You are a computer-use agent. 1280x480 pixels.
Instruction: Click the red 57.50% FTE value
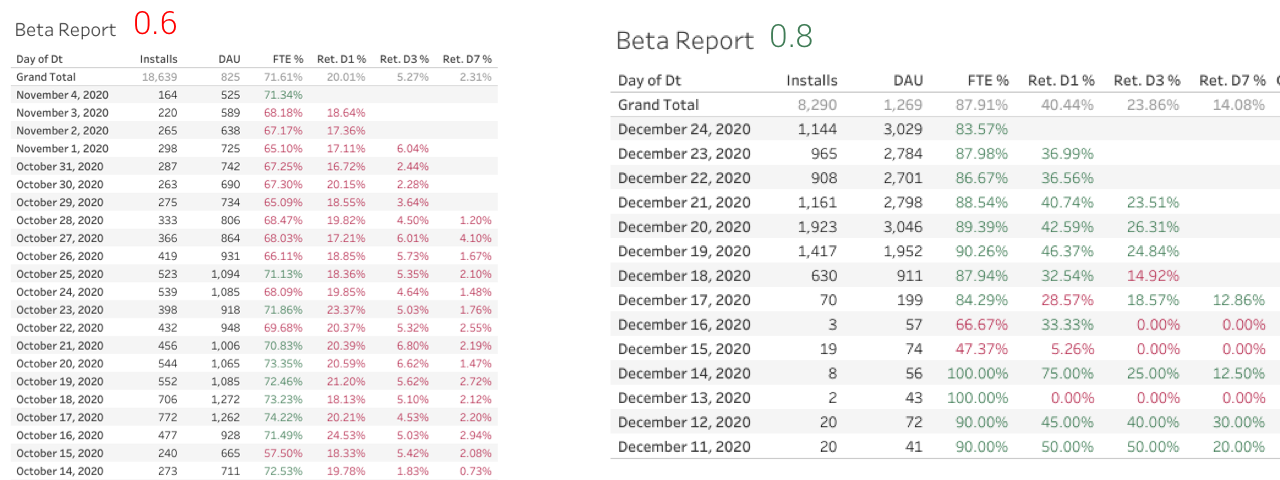(283, 455)
